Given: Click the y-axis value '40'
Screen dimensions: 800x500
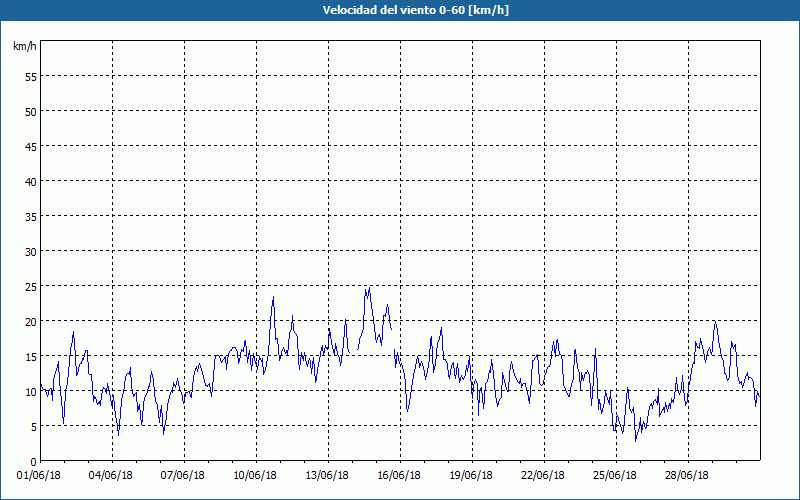Looking at the screenshot, I should (x=31, y=182).
